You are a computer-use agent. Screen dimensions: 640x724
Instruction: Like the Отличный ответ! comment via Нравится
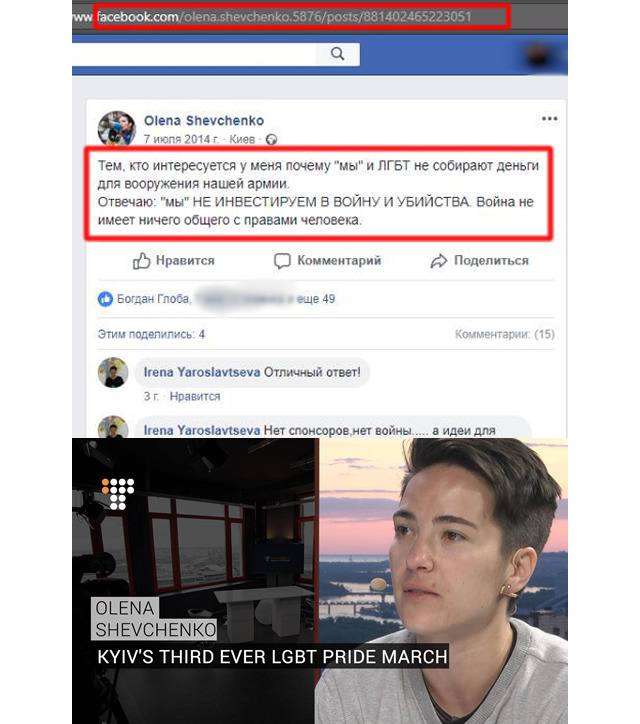195,396
